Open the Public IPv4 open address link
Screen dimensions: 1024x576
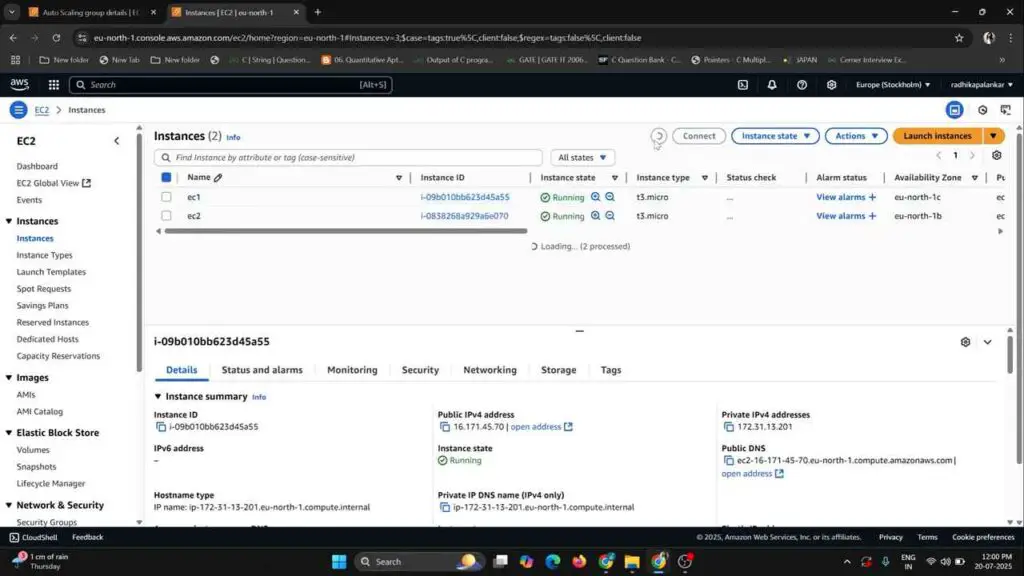tap(541, 426)
